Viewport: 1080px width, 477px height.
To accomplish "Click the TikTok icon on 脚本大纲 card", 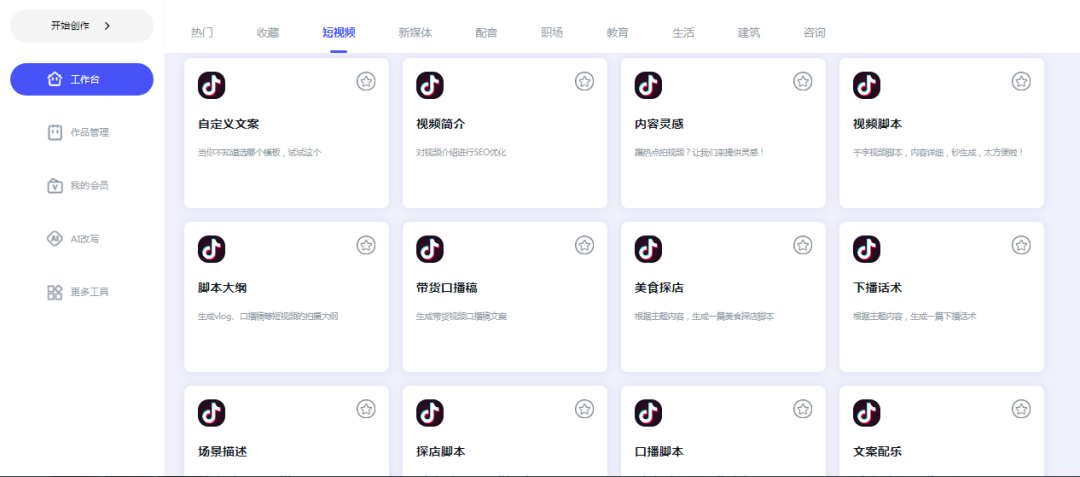I will point(211,249).
